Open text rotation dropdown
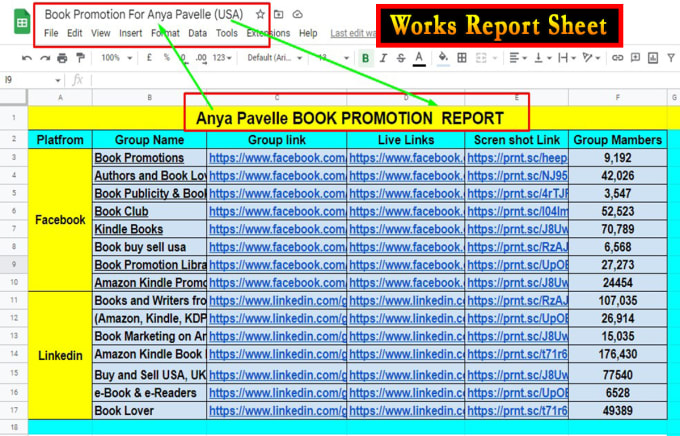680x436 pixels. [x=591, y=58]
